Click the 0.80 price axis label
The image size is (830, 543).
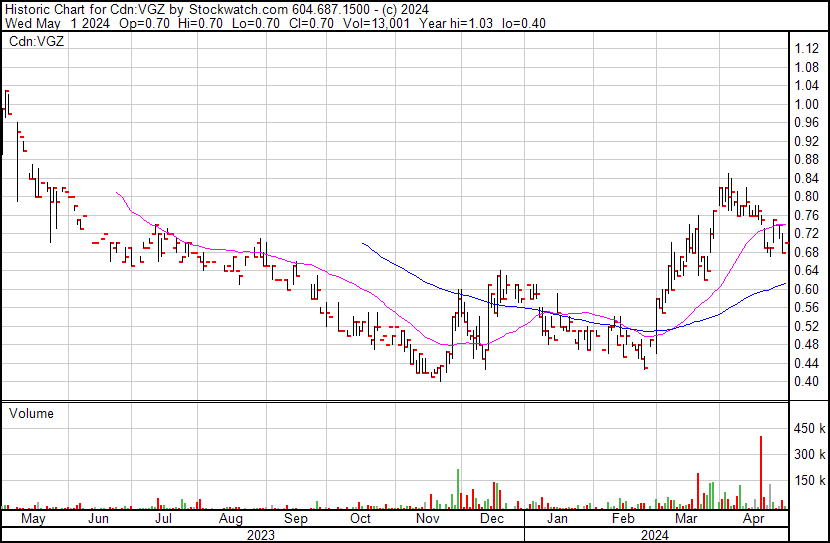tap(806, 196)
